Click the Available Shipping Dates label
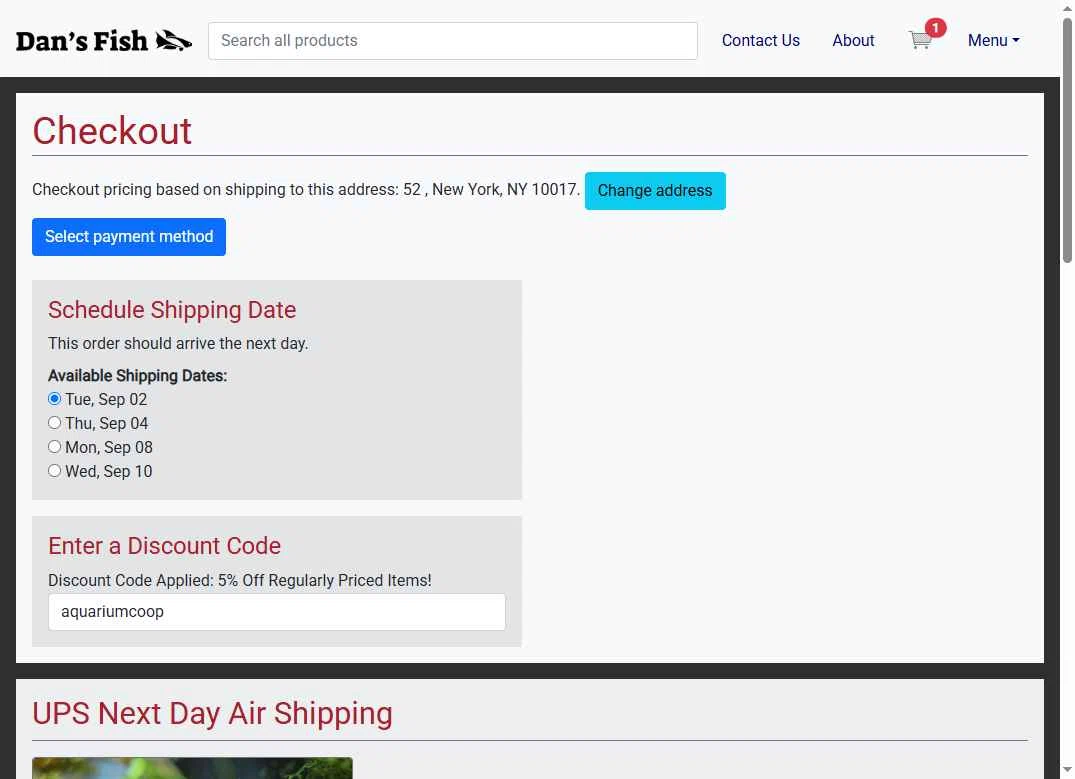The image size is (1075, 779). pos(137,376)
